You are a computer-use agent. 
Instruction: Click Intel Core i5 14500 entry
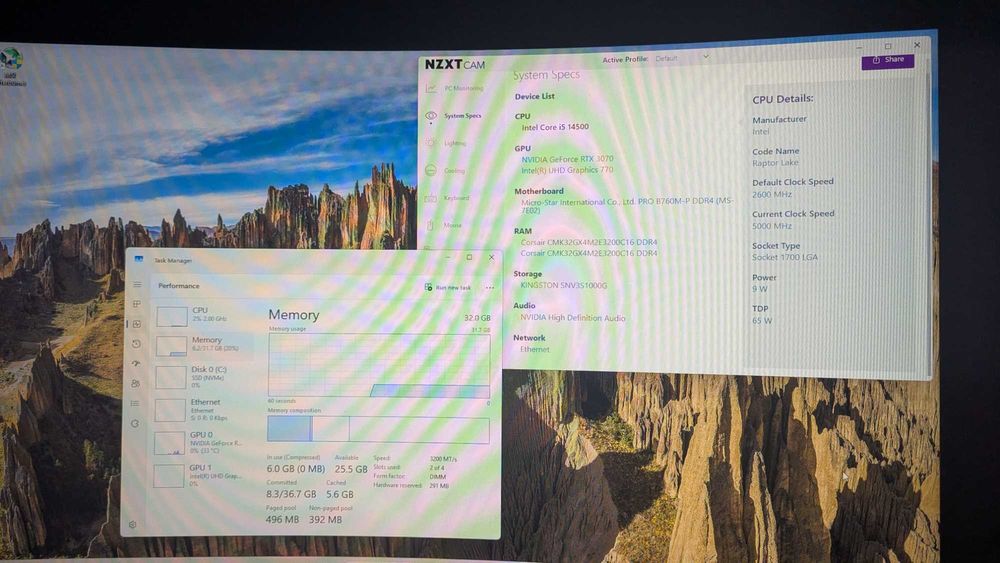(x=555, y=127)
